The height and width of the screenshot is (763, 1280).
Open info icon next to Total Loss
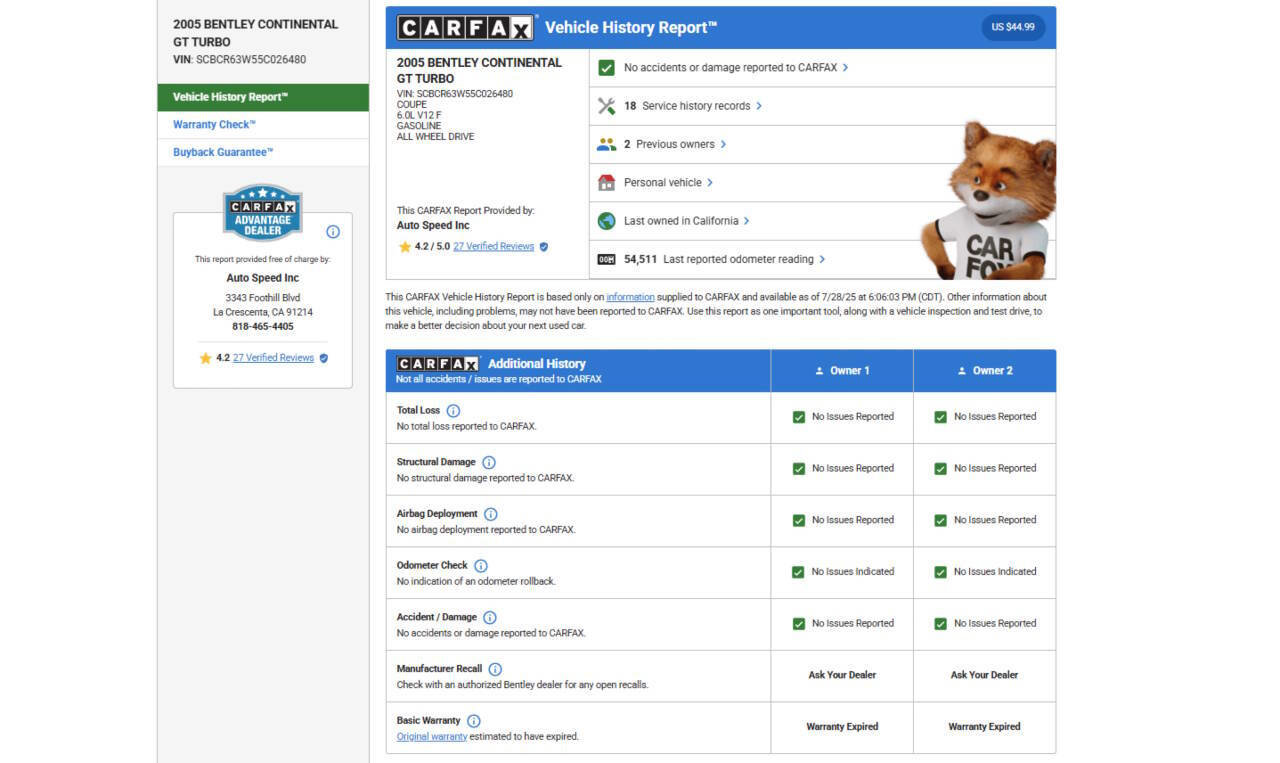[x=453, y=411]
